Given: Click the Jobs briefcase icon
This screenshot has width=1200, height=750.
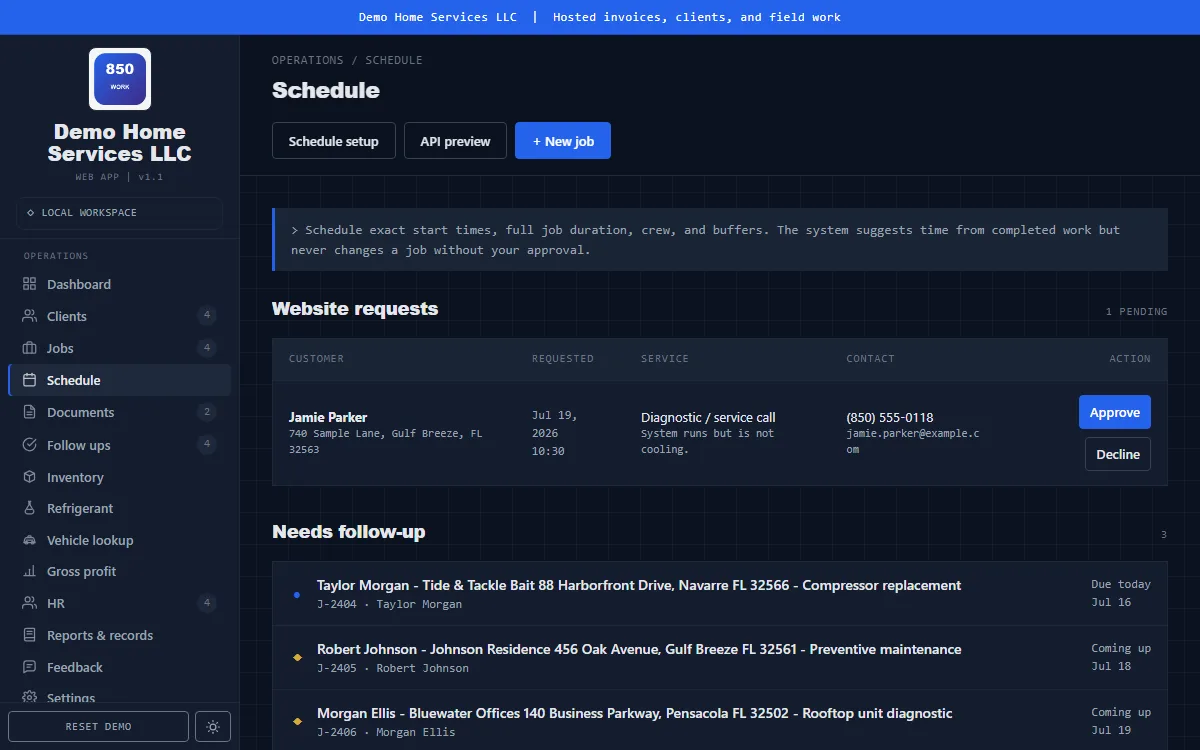Looking at the screenshot, I should [x=29, y=348].
